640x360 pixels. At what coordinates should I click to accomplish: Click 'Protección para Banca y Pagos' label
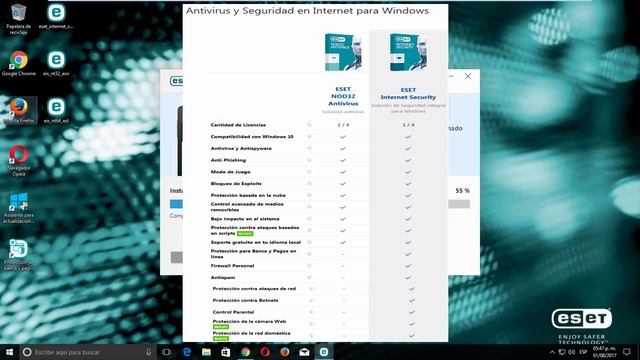[253, 254]
